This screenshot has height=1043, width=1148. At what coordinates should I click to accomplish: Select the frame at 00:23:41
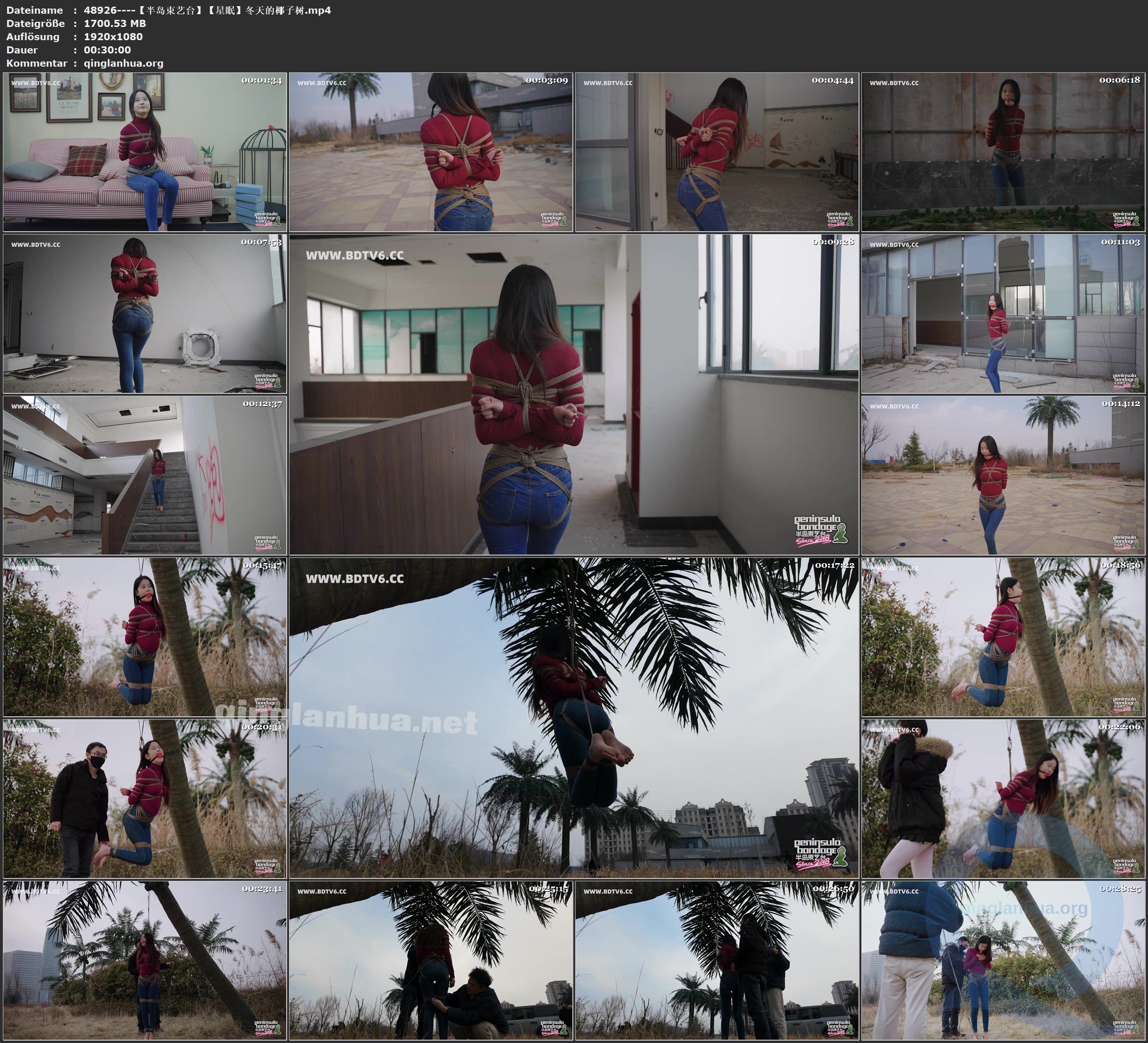coord(145,960)
